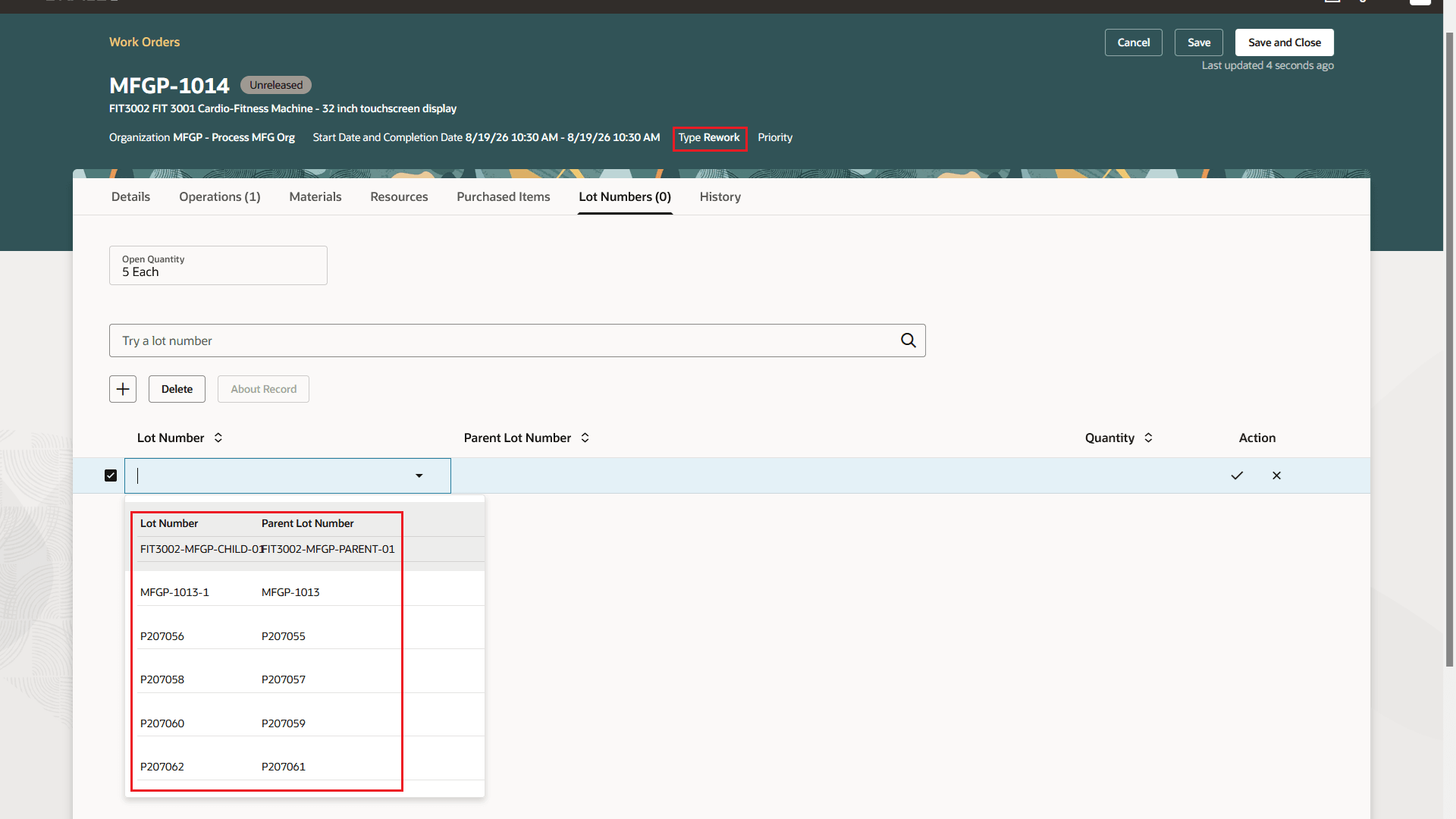Open the Purchased Items tab
The height and width of the screenshot is (819, 1456).
point(504,196)
